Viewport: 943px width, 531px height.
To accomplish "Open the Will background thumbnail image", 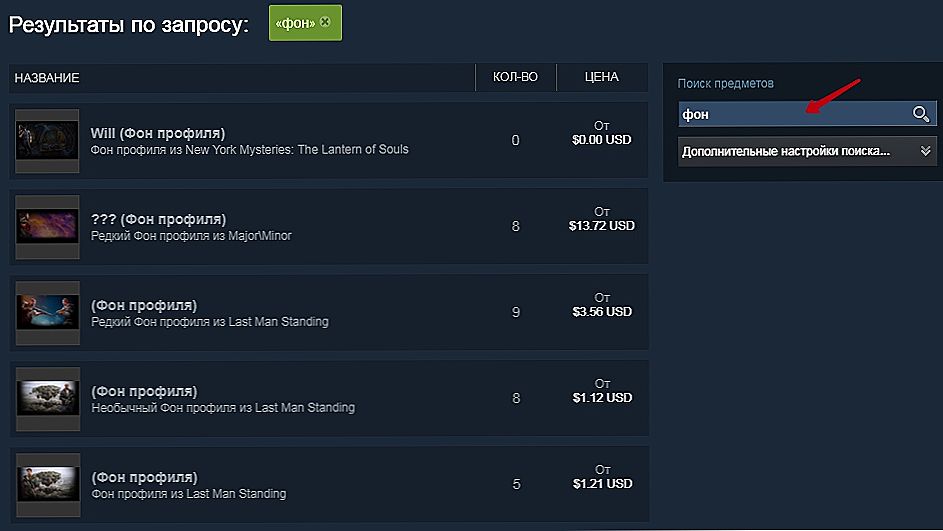I will 47,141.
